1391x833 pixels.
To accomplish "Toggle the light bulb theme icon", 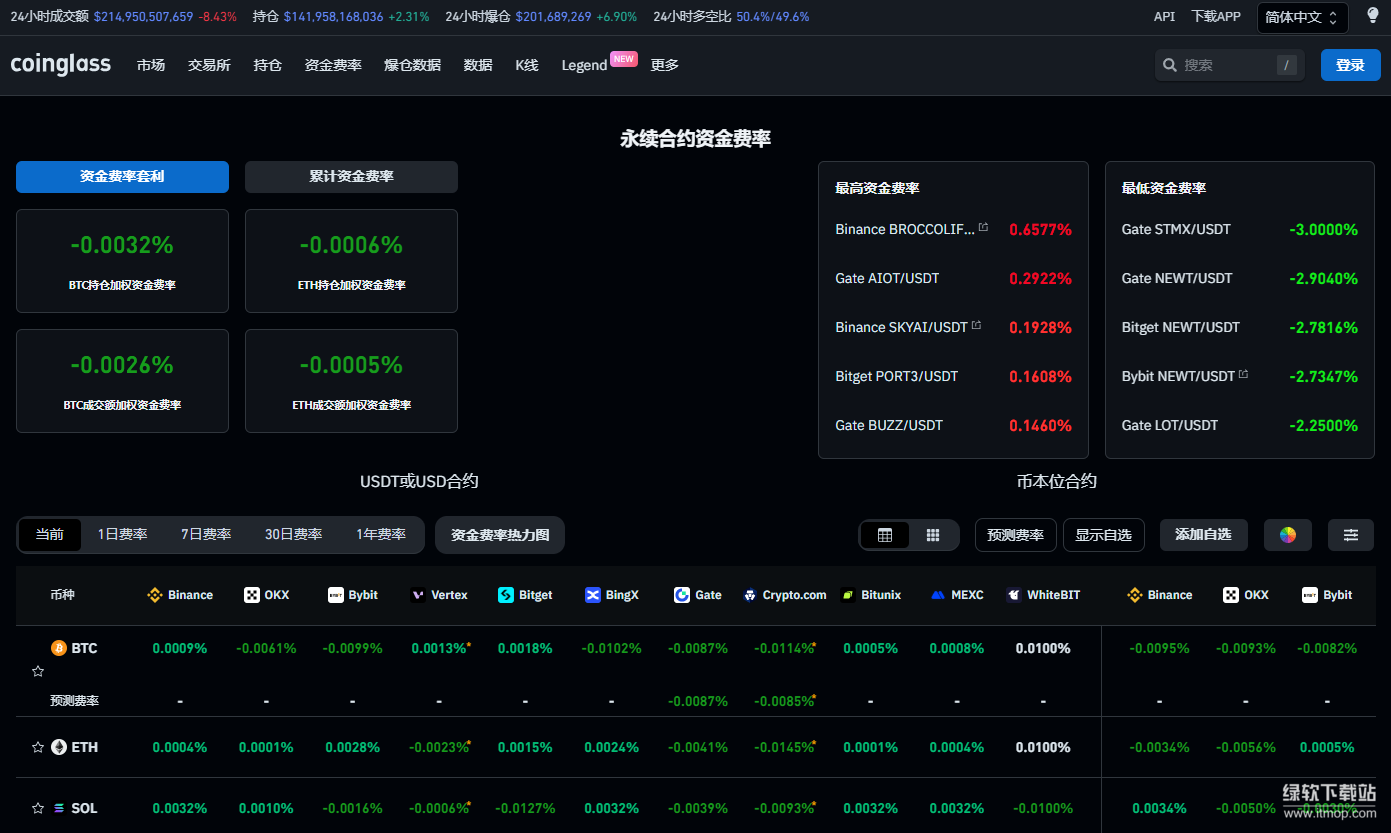I will (1373, 16).
